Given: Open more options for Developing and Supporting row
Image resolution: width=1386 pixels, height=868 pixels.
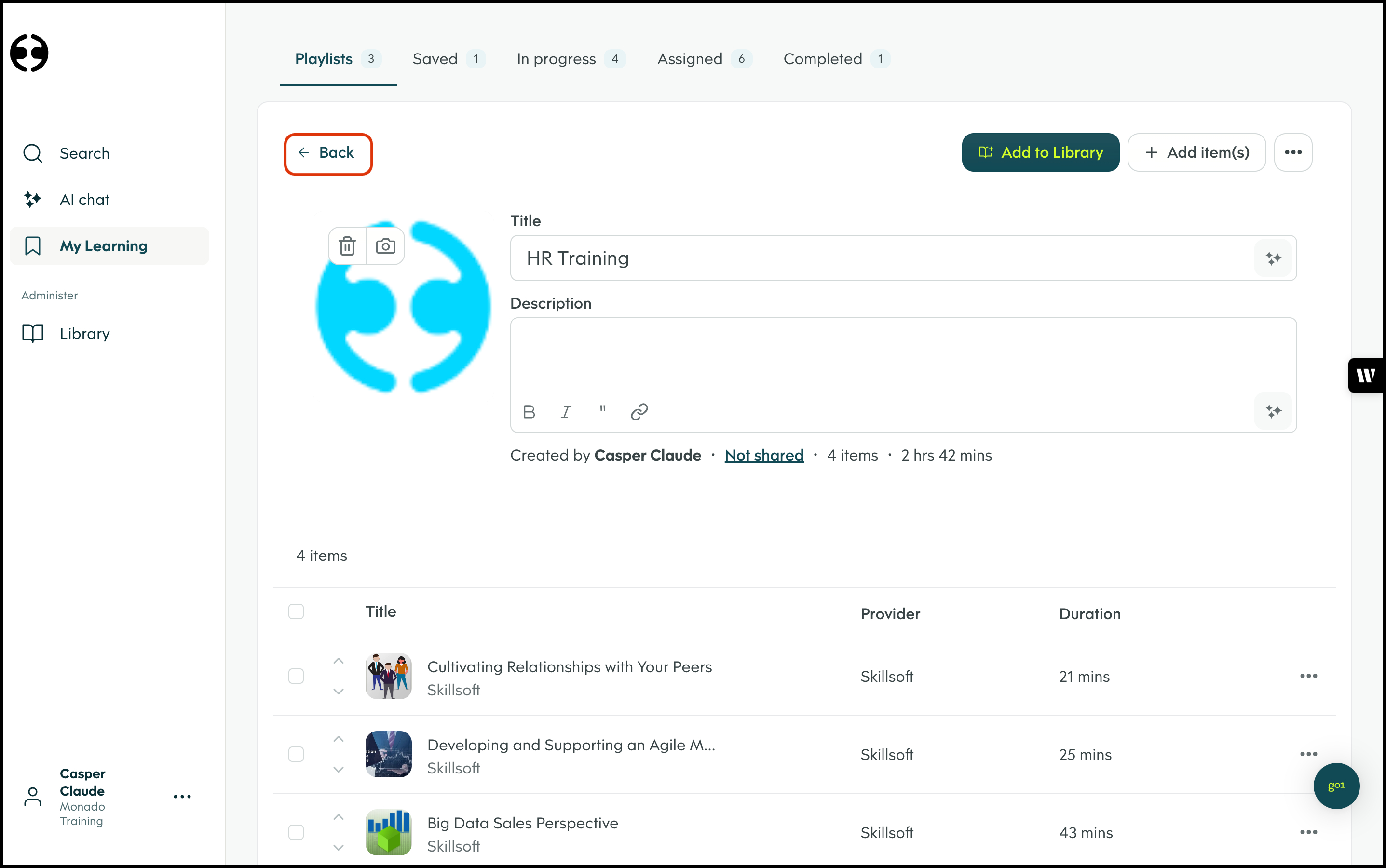Looking at the screenshot, I should pos(1308,754).
